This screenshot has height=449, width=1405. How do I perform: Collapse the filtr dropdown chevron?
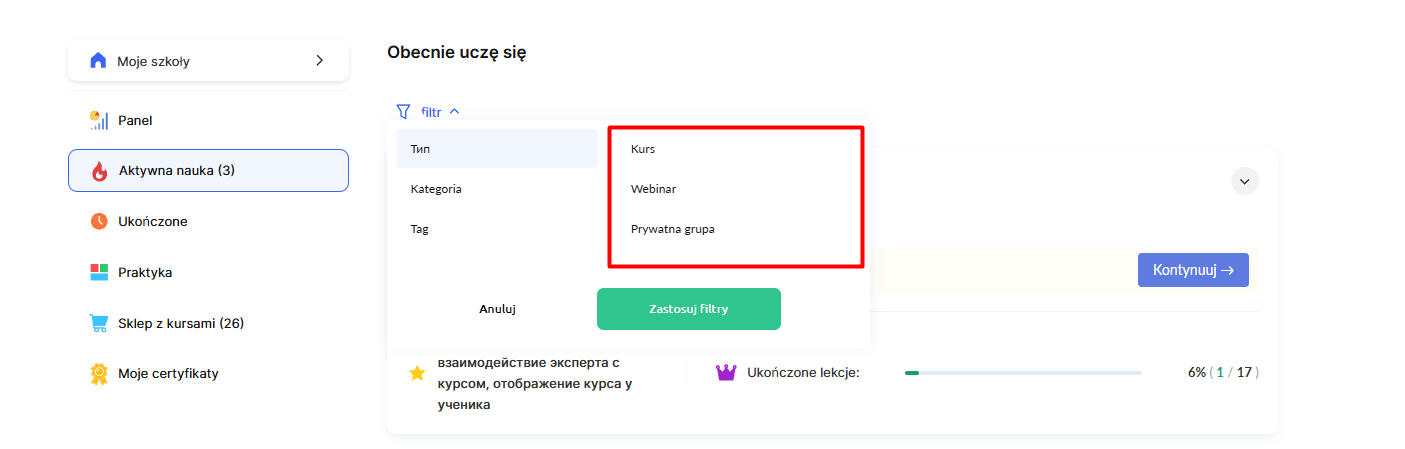(455, 112)
